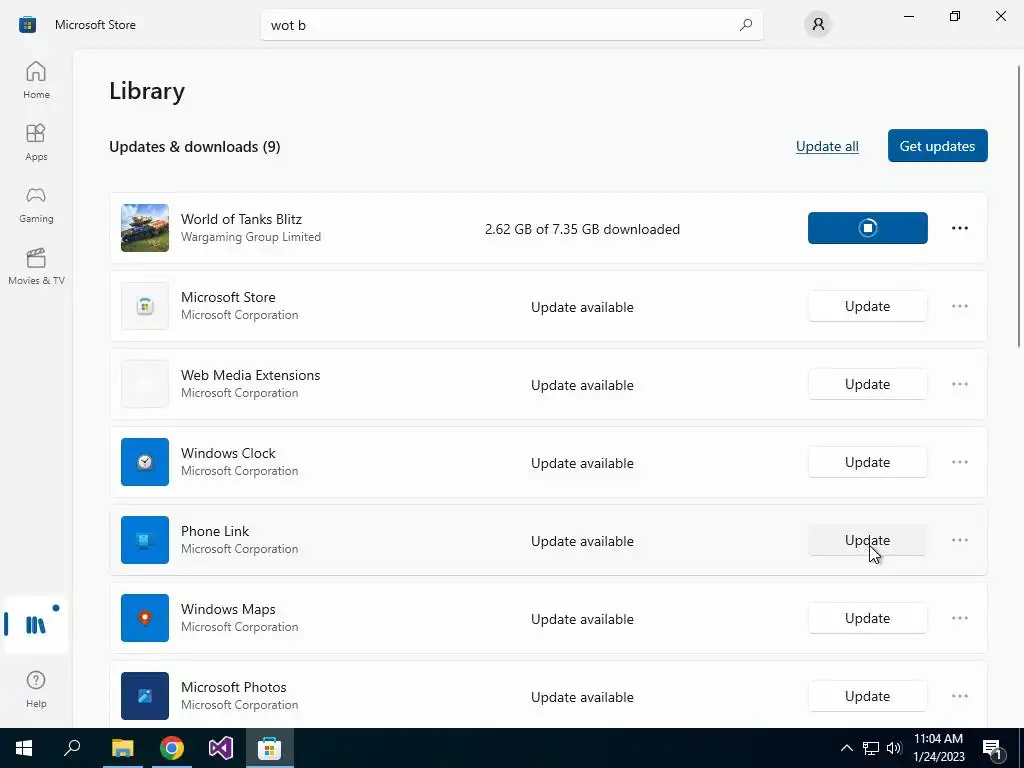The height and width of the screenshot is (768, 1024).
Task: Update Windows Maps
Action: pos(867,618)
